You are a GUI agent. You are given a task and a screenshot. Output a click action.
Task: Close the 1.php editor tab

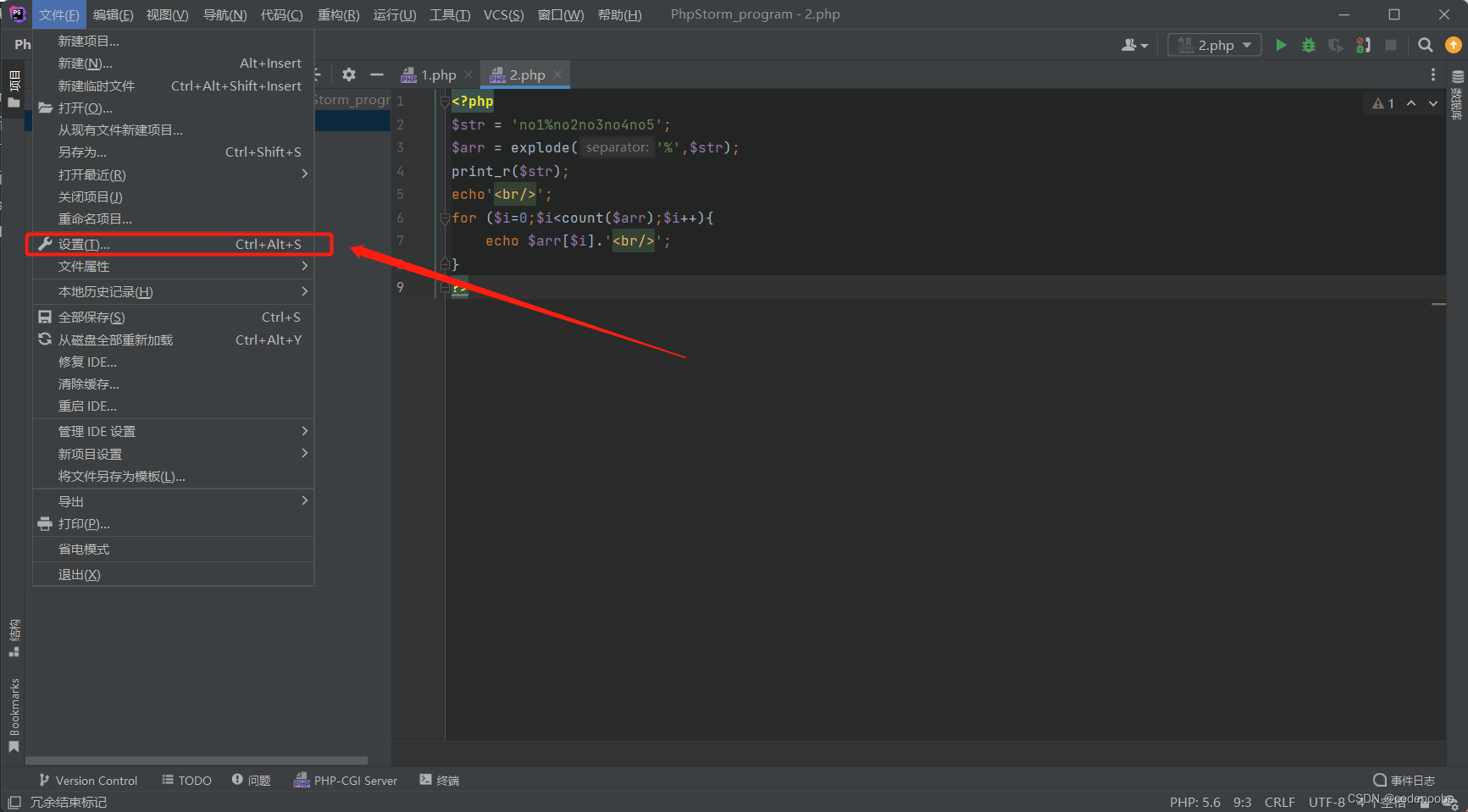[x=468, y=75]
